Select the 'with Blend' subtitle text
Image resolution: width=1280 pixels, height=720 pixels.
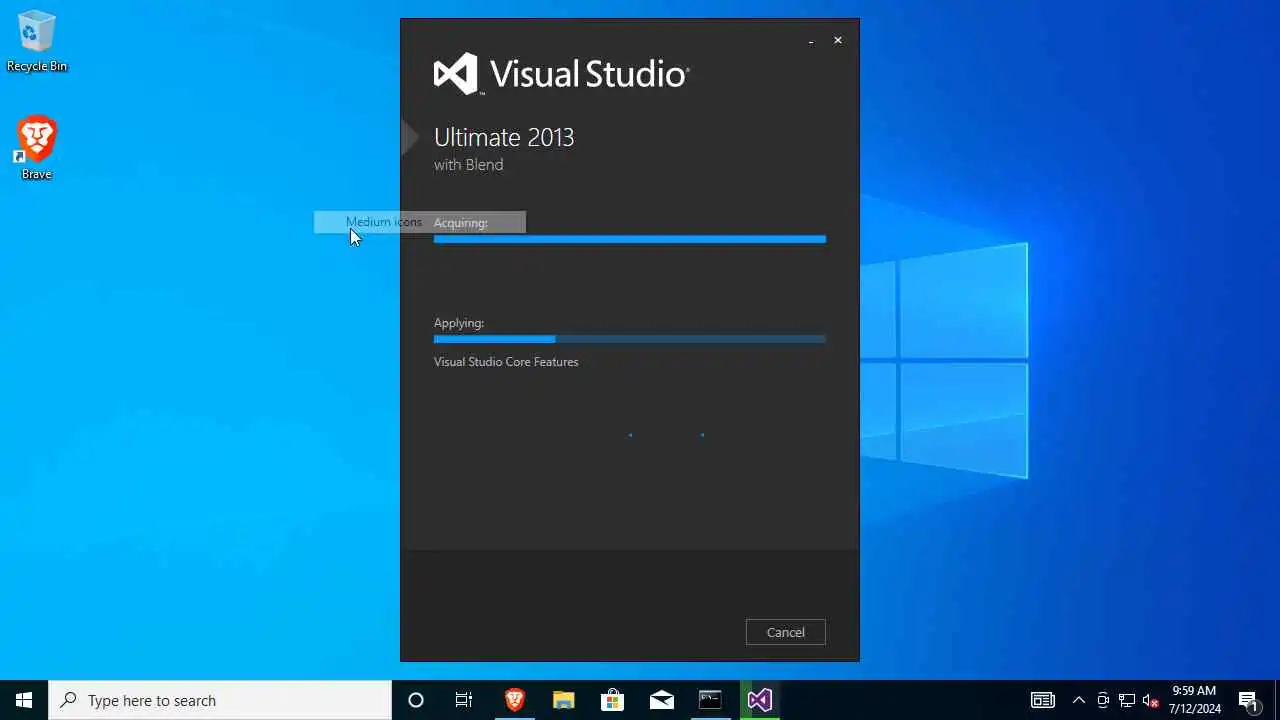click(468, 165)
